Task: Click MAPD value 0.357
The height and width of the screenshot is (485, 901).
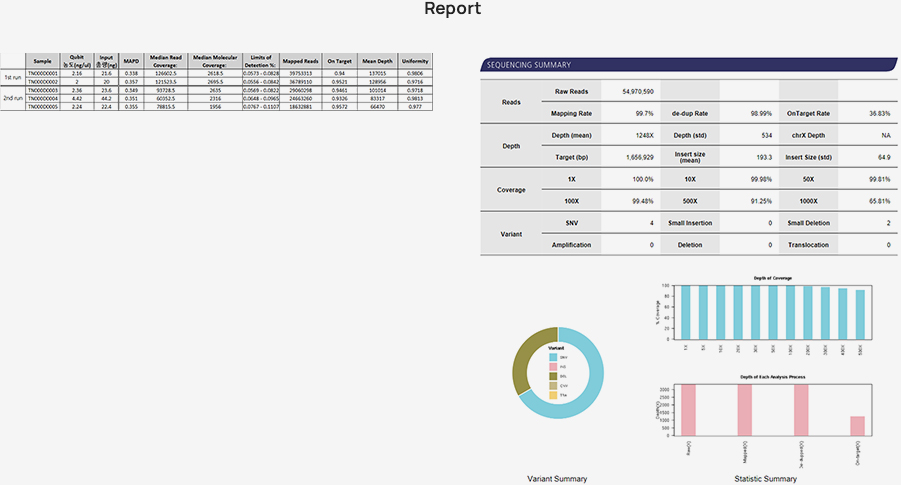Action: click(x=131, y=82)
